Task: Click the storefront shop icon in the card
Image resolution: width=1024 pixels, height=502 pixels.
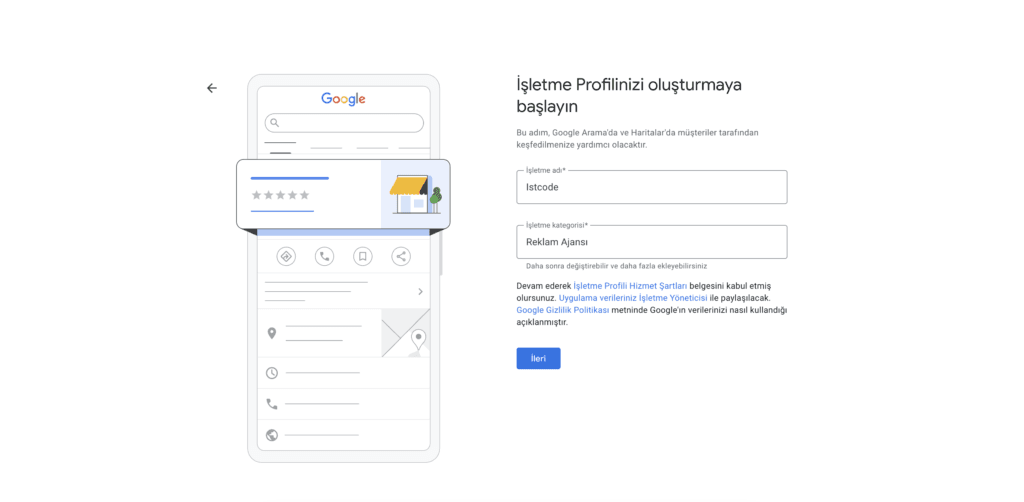Action: coord(415,194)
